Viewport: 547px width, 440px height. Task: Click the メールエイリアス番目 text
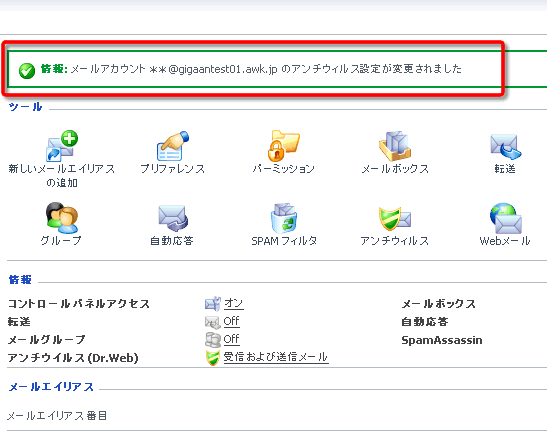(x=57, y=416)
